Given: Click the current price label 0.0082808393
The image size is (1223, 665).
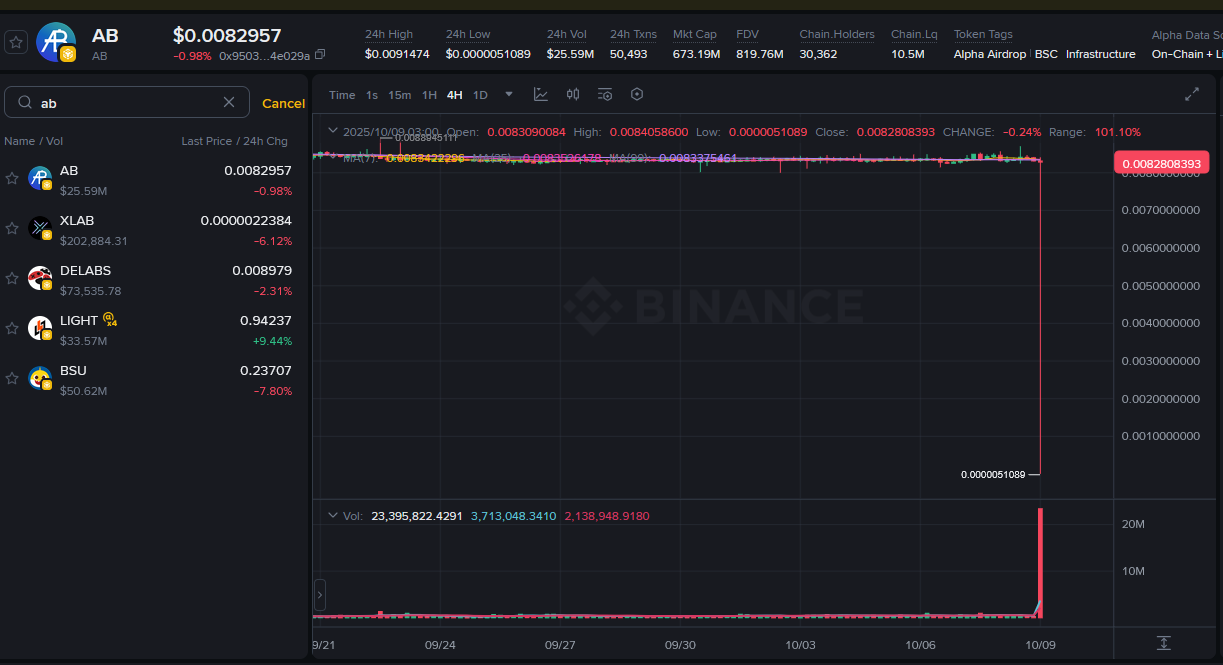Looking at the screenshot, I should (x=1161, y=163).
